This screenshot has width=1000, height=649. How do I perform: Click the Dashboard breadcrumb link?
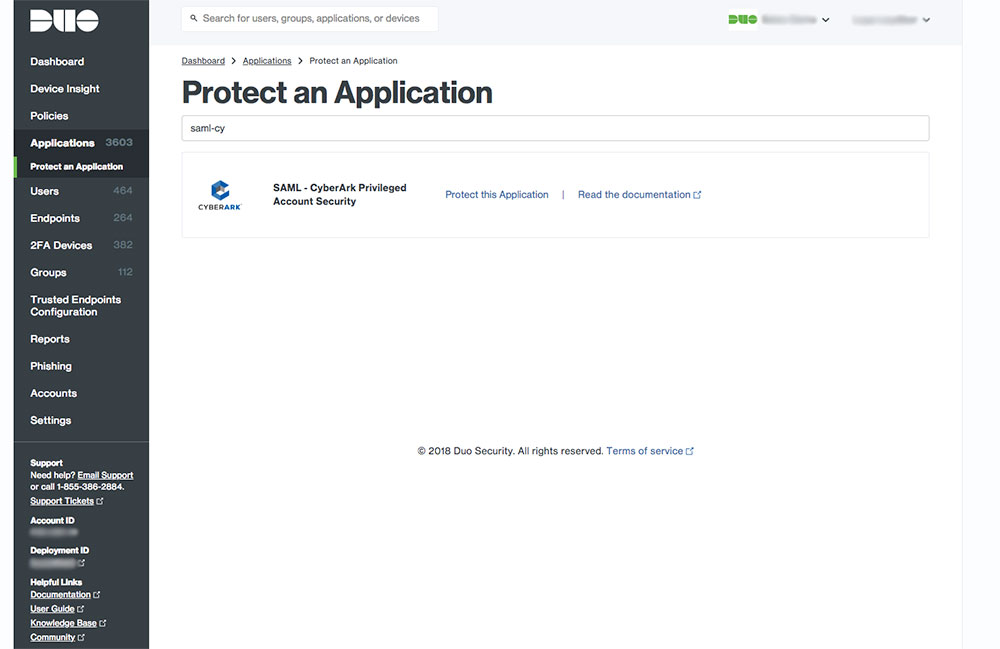point(203,61)
